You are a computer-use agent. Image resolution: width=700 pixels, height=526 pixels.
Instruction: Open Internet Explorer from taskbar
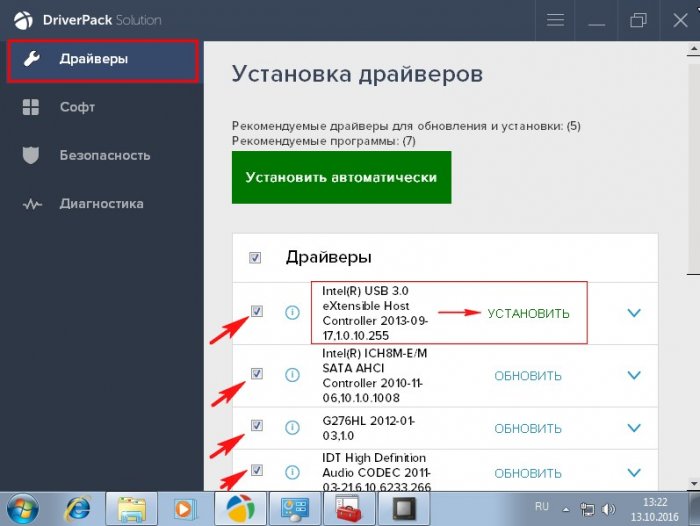pos(79,508)
